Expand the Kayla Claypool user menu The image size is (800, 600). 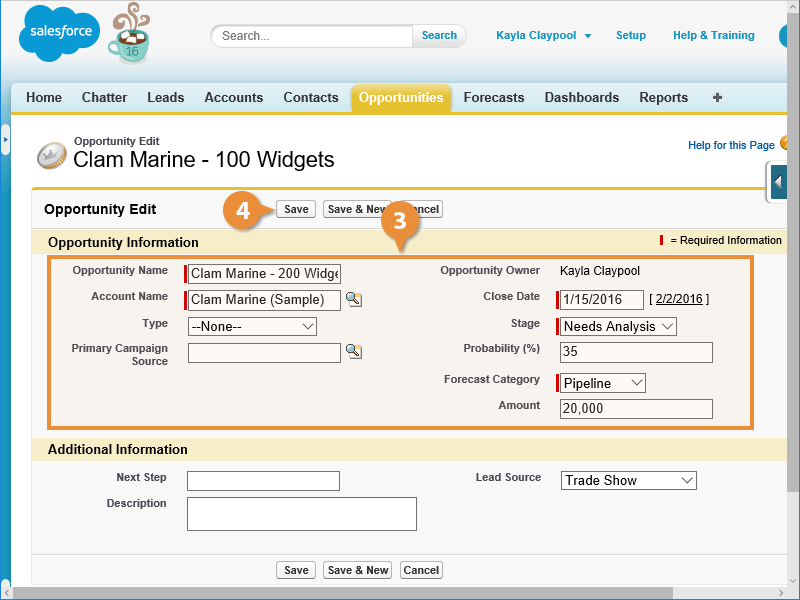tap(544, 36)
